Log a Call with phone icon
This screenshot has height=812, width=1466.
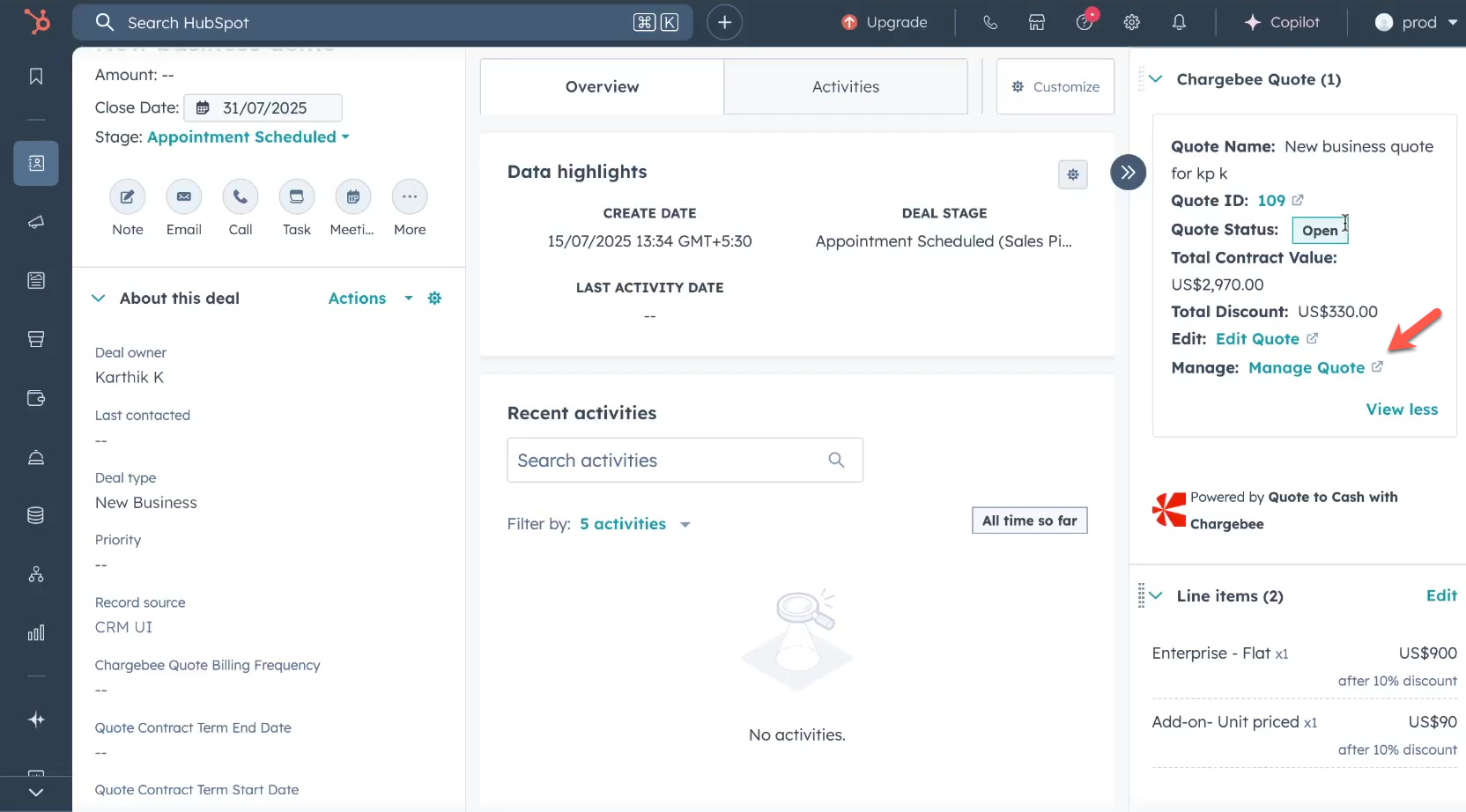tap(240, 197)
